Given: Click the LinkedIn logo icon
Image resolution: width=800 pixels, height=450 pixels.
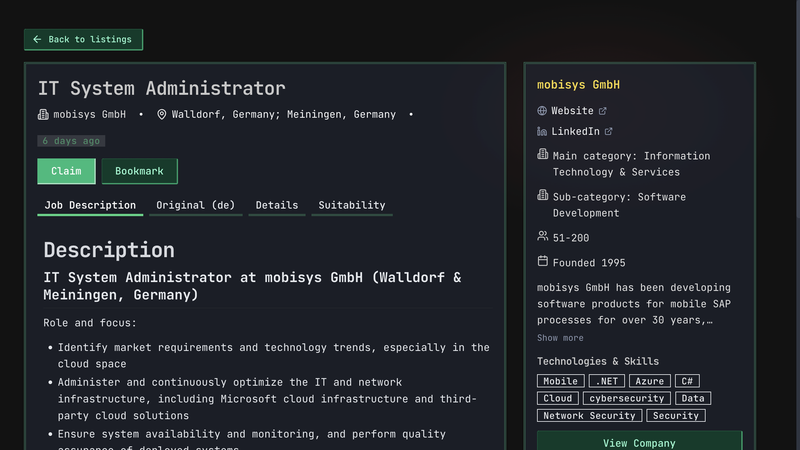Looking at the screenshot, I should coord(542,132).
